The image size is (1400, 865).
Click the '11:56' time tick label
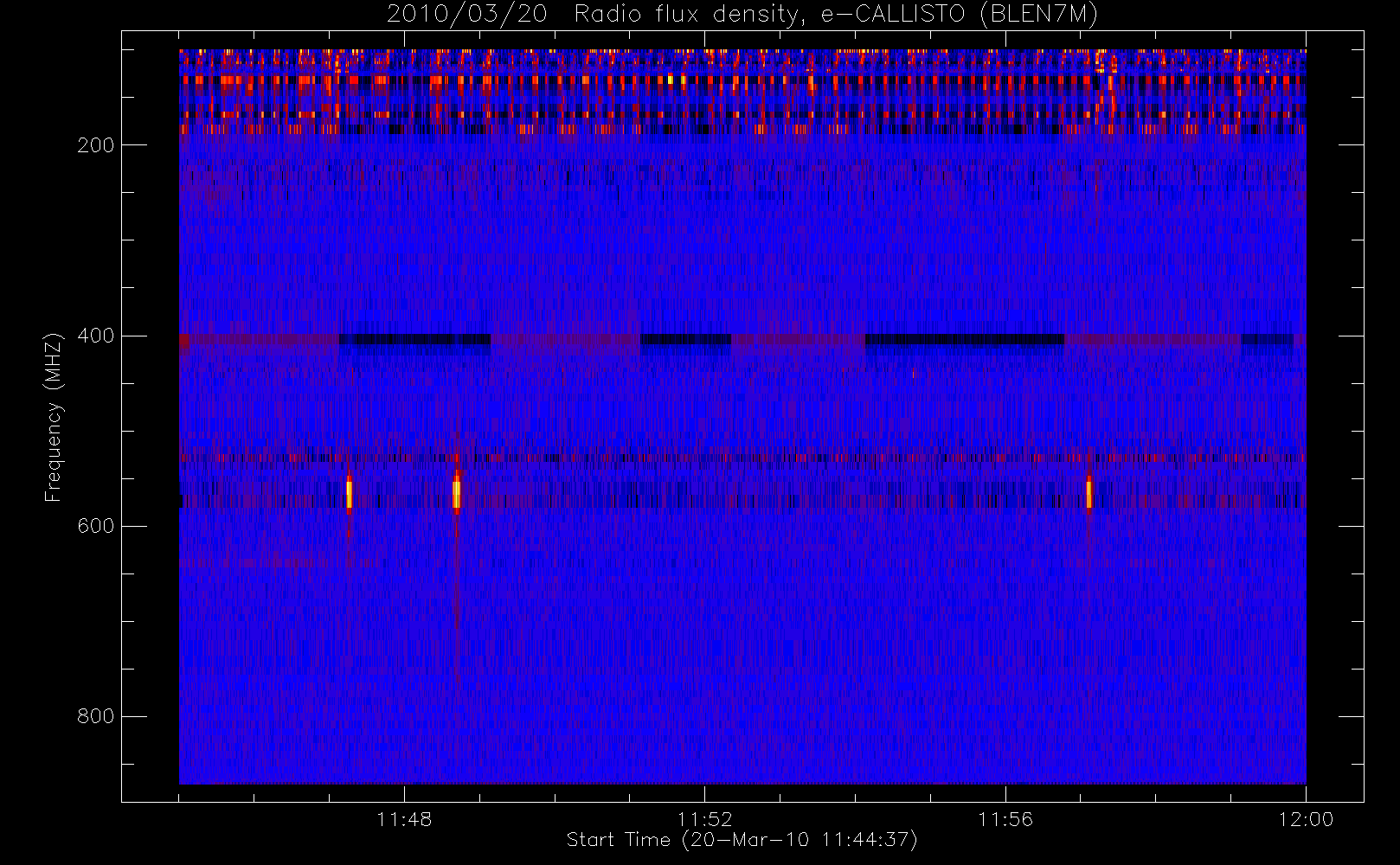coord(1005,819)
